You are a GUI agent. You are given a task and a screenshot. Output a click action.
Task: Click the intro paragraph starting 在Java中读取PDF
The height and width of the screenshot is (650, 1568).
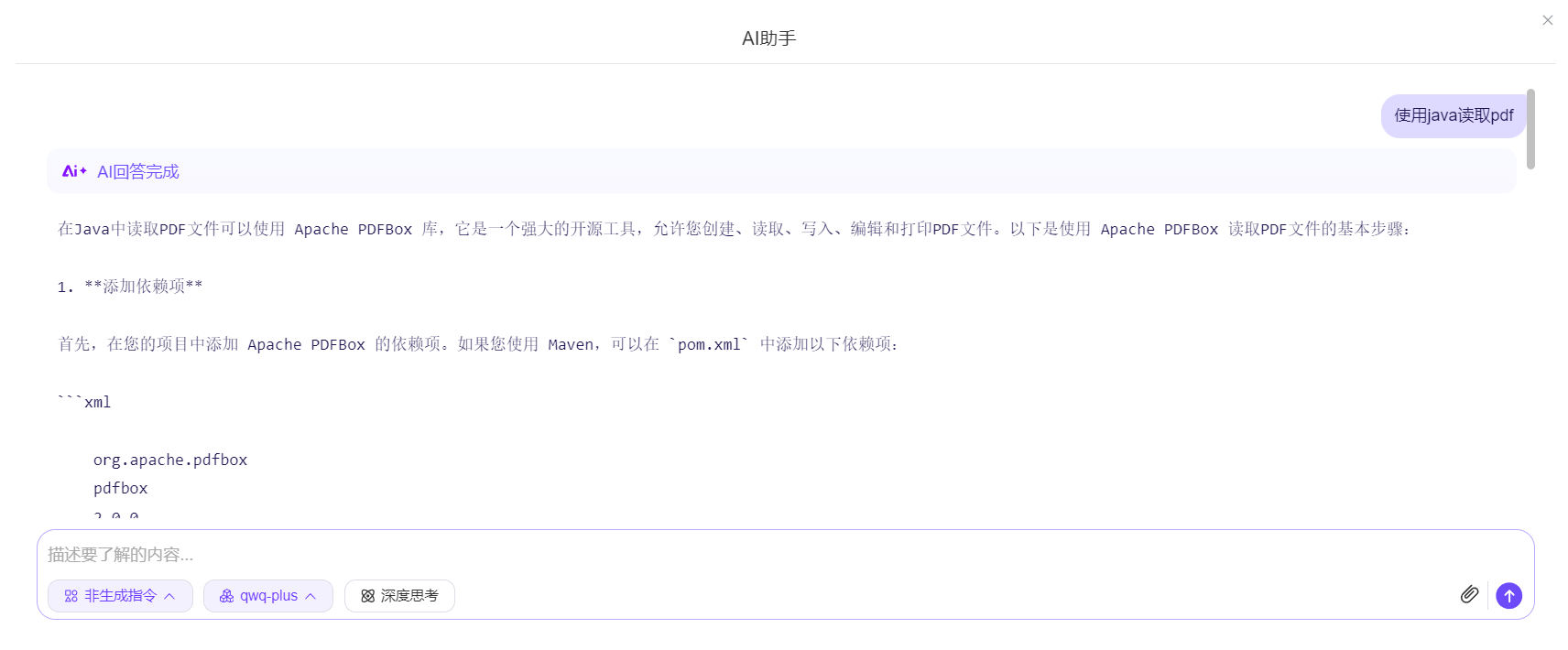coord(733,229)
